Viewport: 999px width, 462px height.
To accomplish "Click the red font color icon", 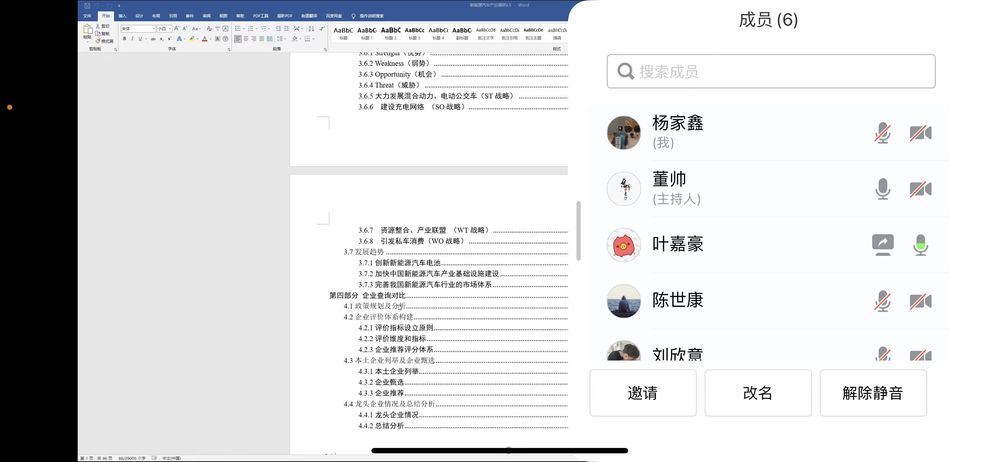I will [x=205, y=39].
